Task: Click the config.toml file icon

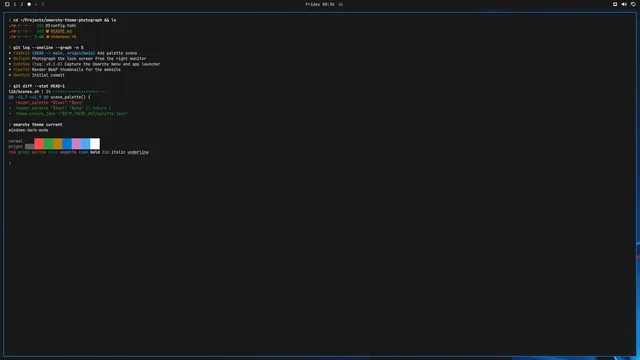Action: coord(47,26)
